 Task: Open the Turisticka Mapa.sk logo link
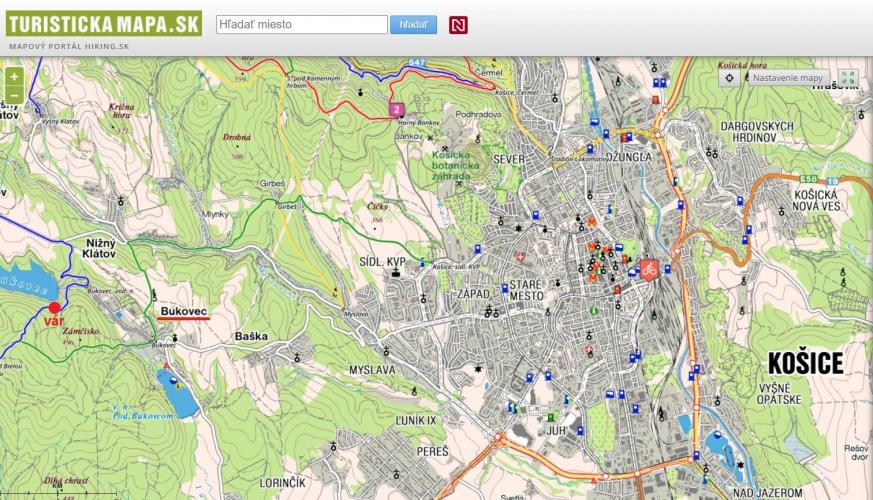point(102,25)
